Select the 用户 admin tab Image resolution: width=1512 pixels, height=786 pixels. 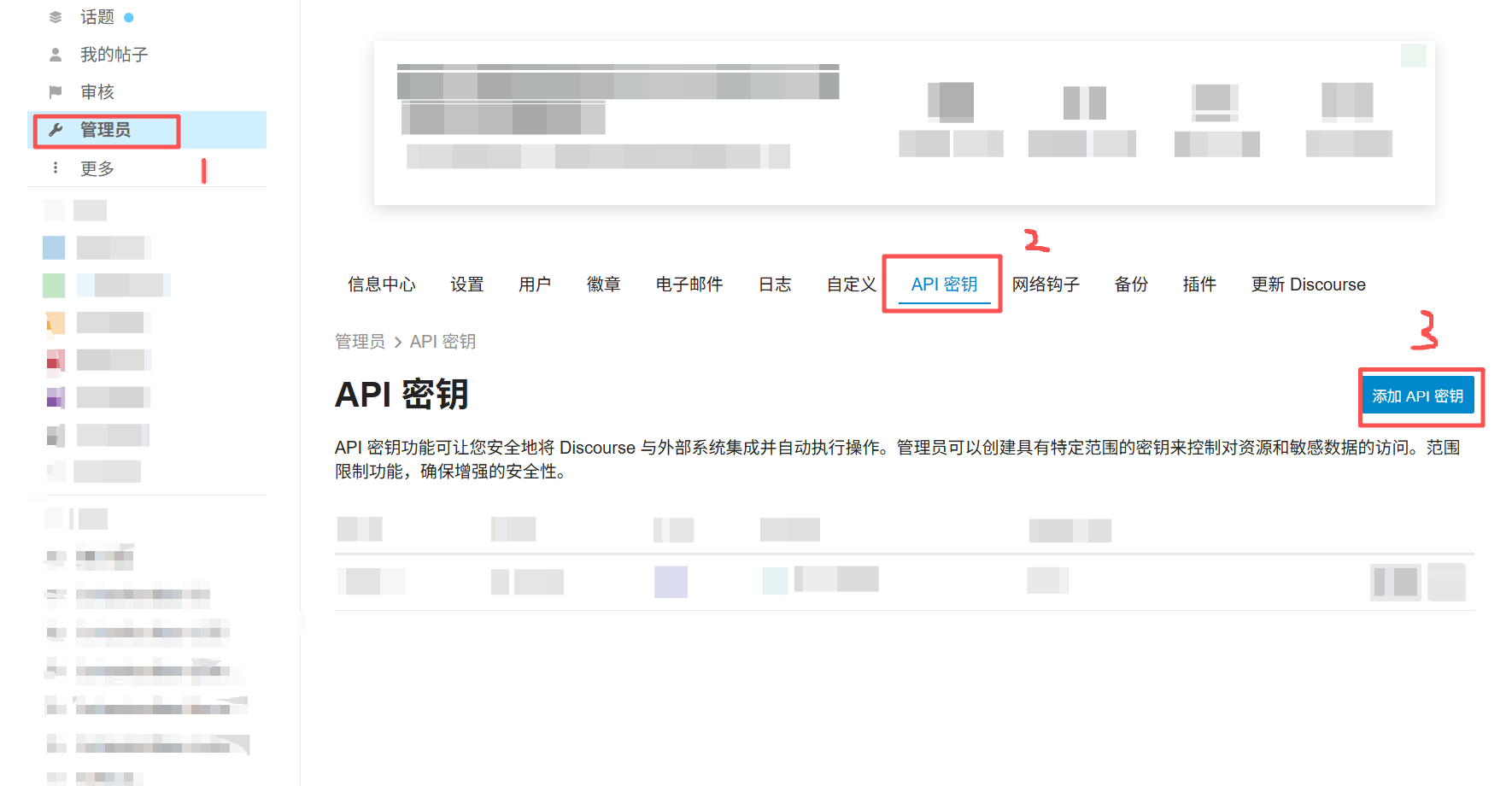[535, 284]
